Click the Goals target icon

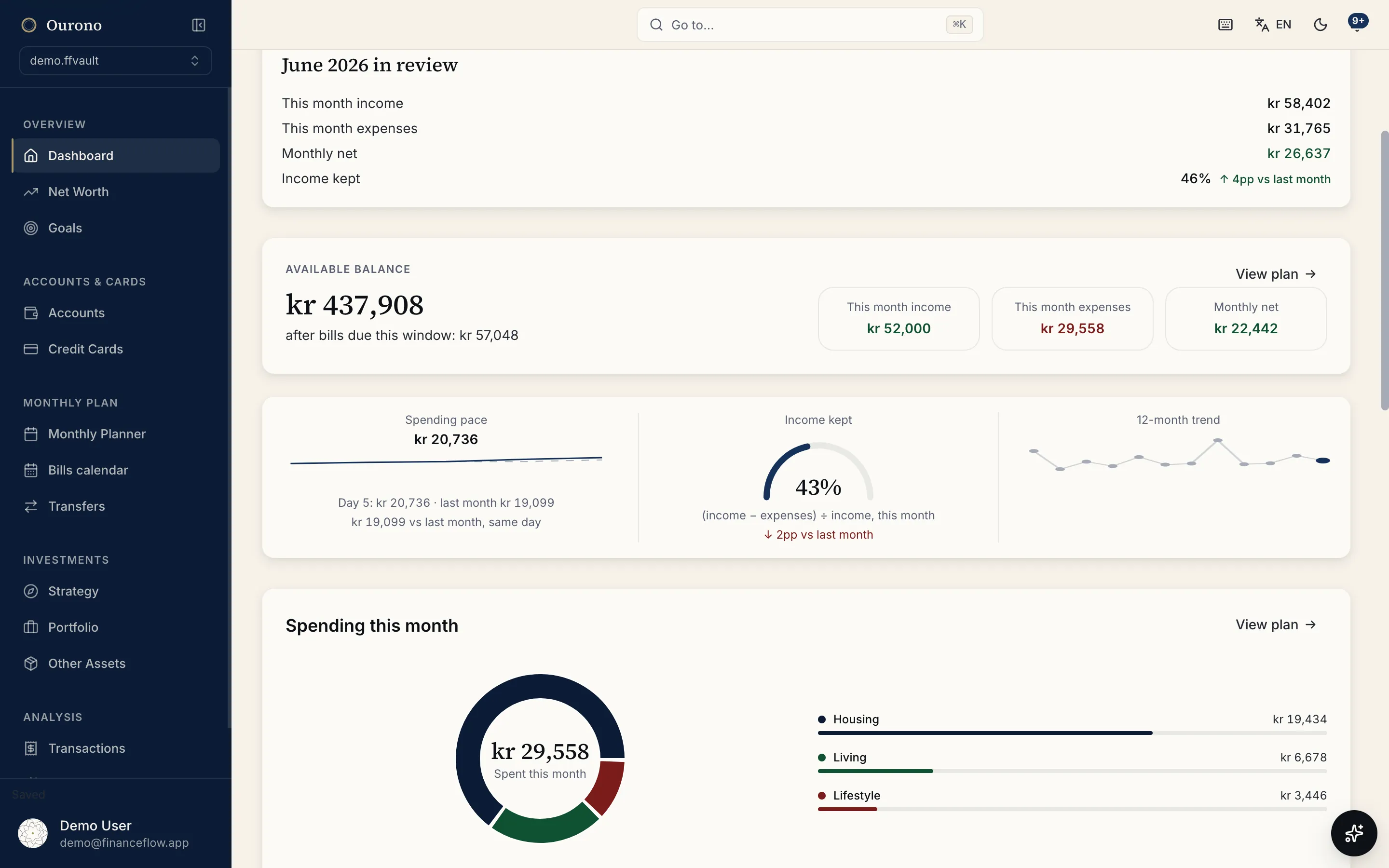pyautogui.click(x=31, y=227)
